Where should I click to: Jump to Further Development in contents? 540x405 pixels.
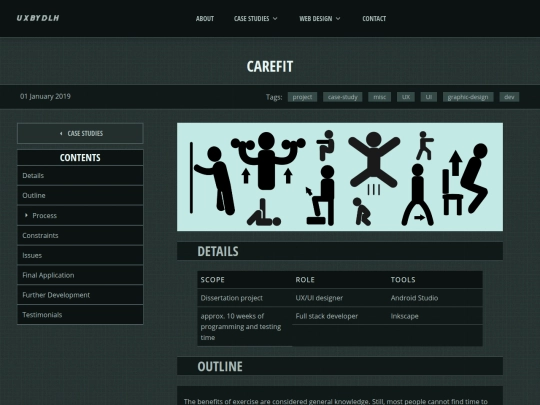(x=80, y=295)
